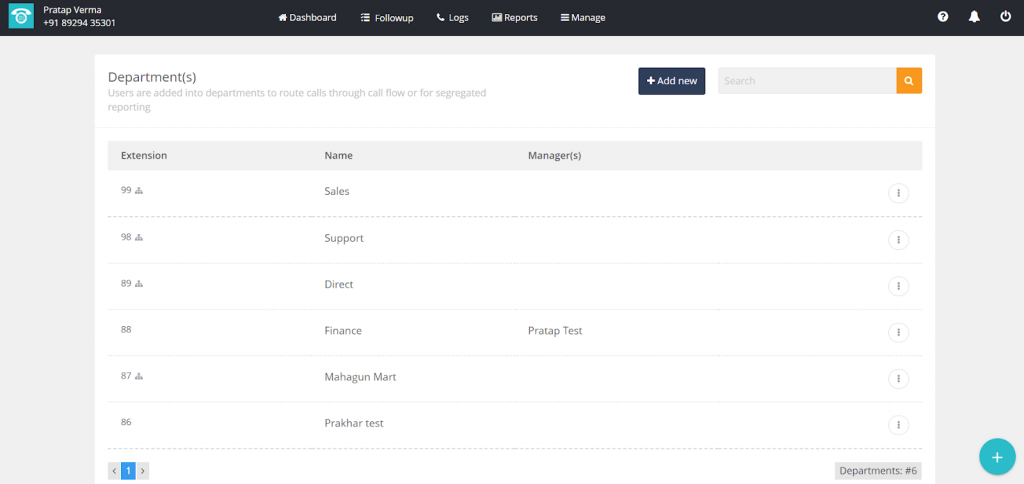
Task: Select page 1 in pagination
Action: point(129,471)
